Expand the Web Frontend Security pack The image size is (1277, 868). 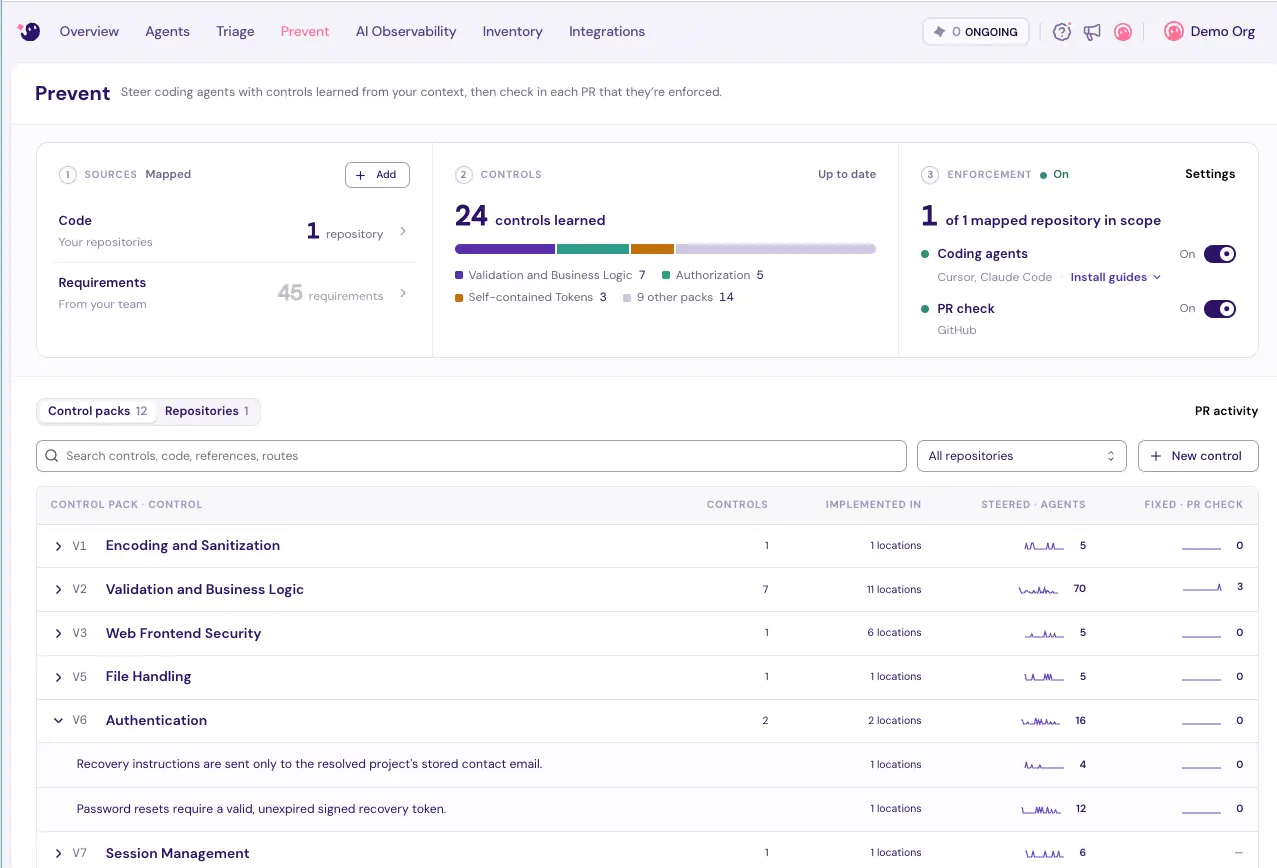coord(58,634)
